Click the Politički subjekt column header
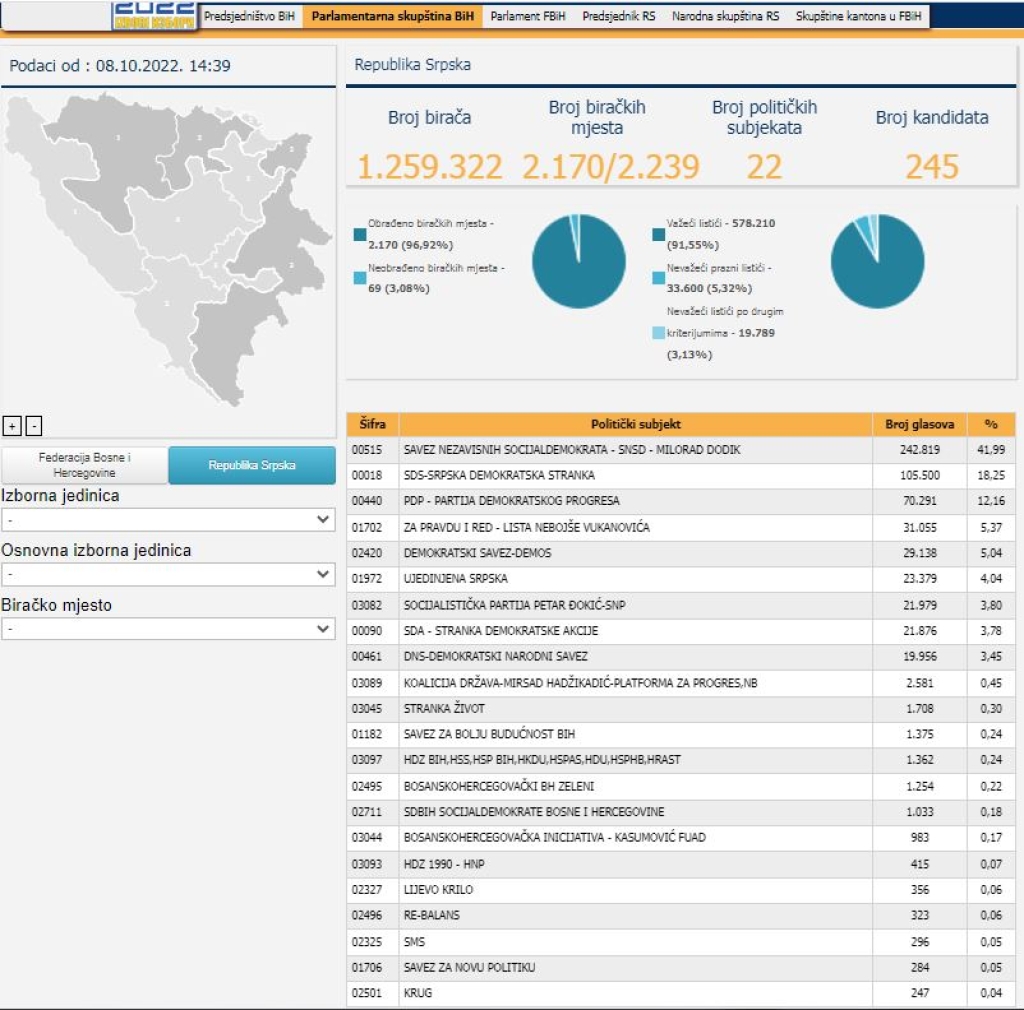This screenshot has width=1024, height=1010. (x=635, y=424)
